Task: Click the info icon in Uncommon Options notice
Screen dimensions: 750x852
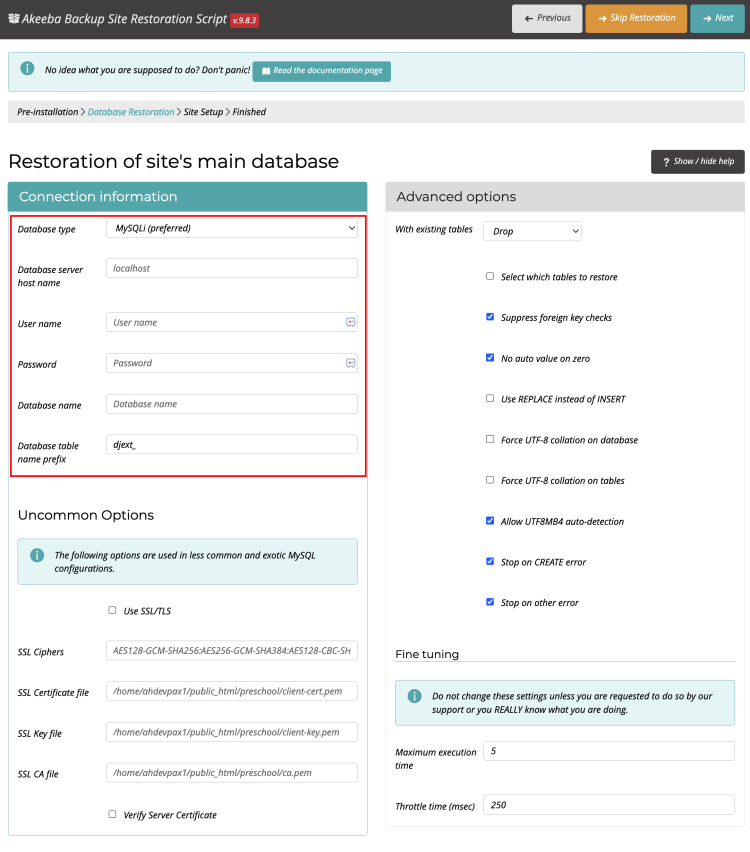Action: coord(37,555)
